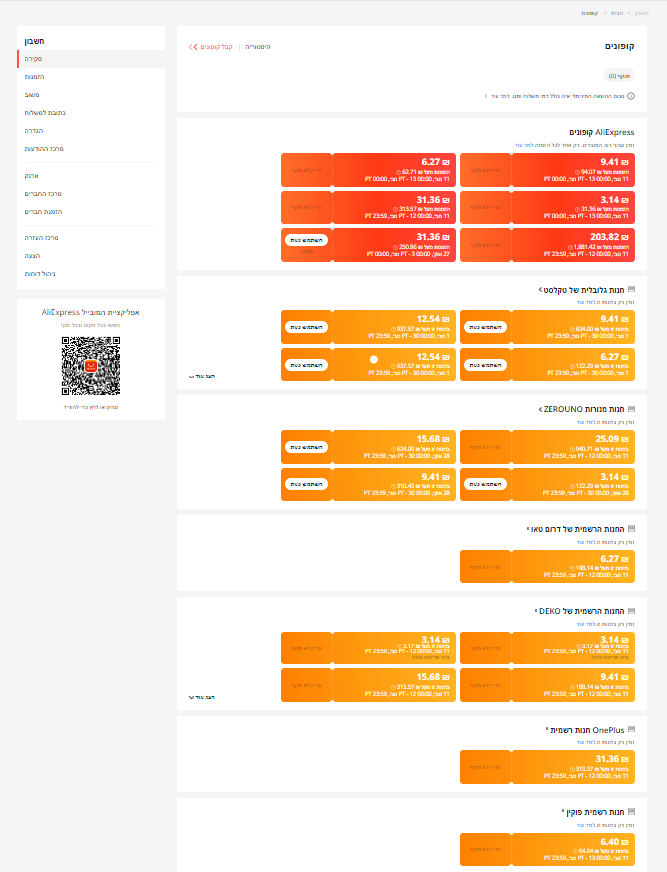Click the double-arrow icon beside קבל קופונים

pyautogui.click(x=193, y=47)
